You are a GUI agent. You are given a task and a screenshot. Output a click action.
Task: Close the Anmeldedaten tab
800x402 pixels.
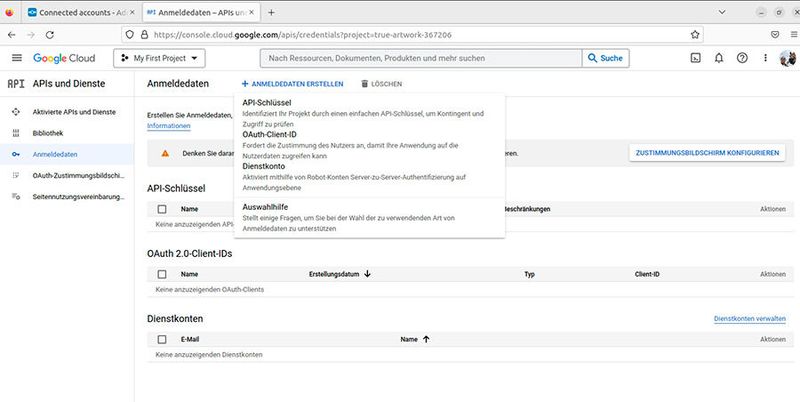point(252,13)
